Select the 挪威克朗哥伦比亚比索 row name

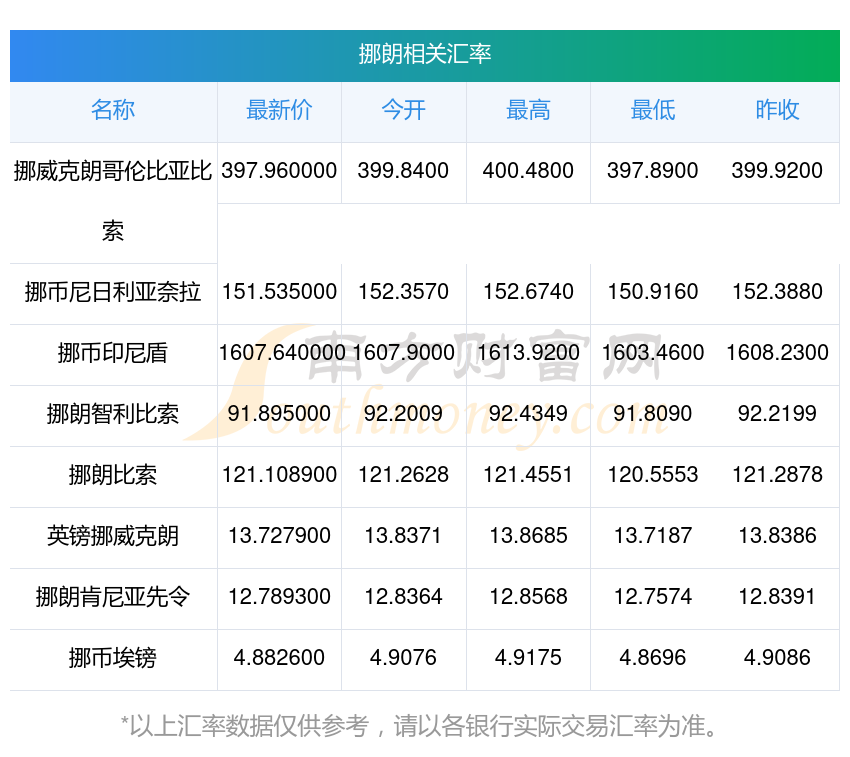pos(113,201)
